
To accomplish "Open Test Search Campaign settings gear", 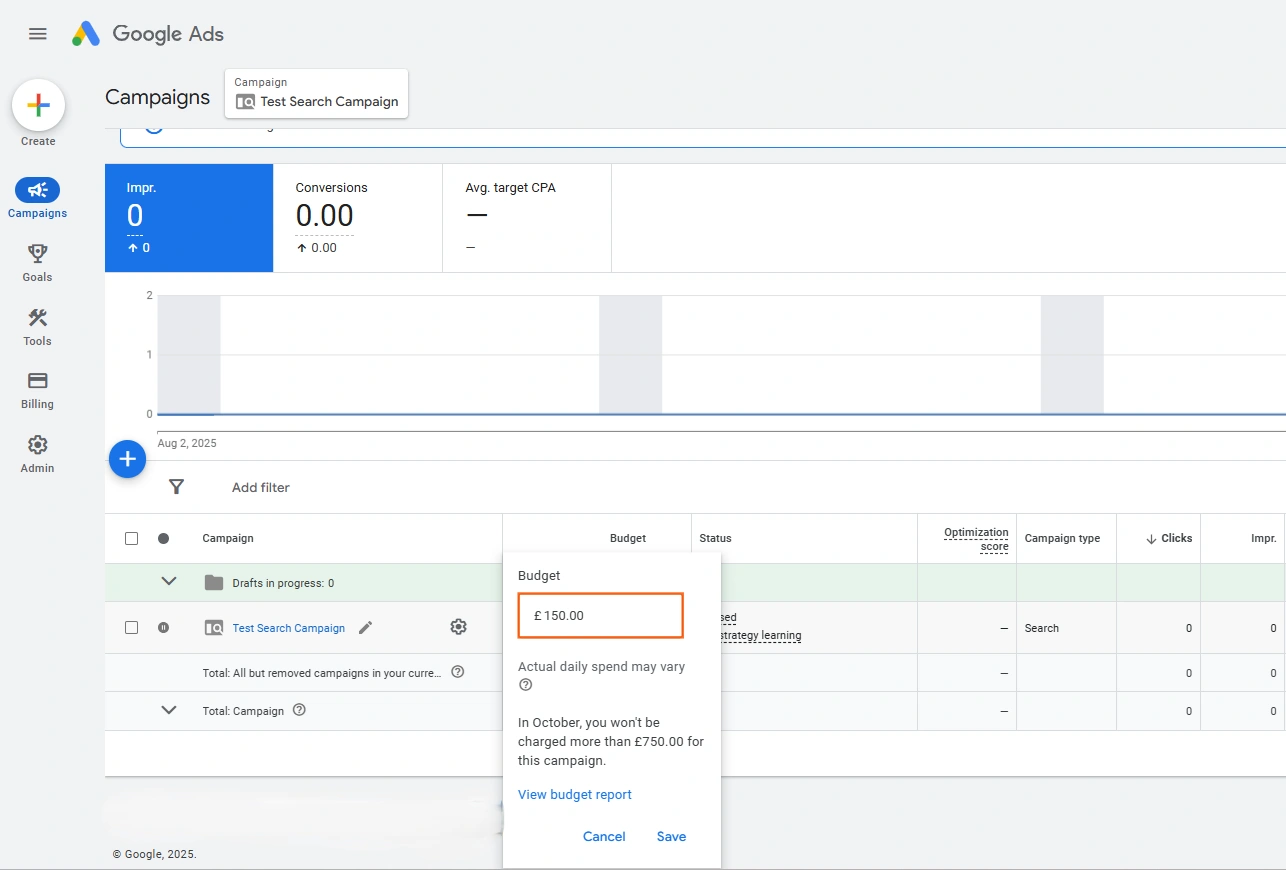I will tap(458, 627).
